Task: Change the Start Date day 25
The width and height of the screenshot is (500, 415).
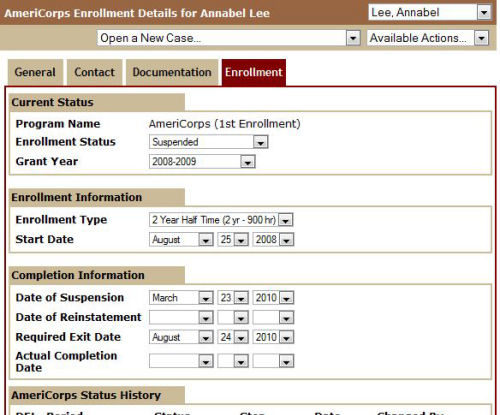Action: (233, 240)
